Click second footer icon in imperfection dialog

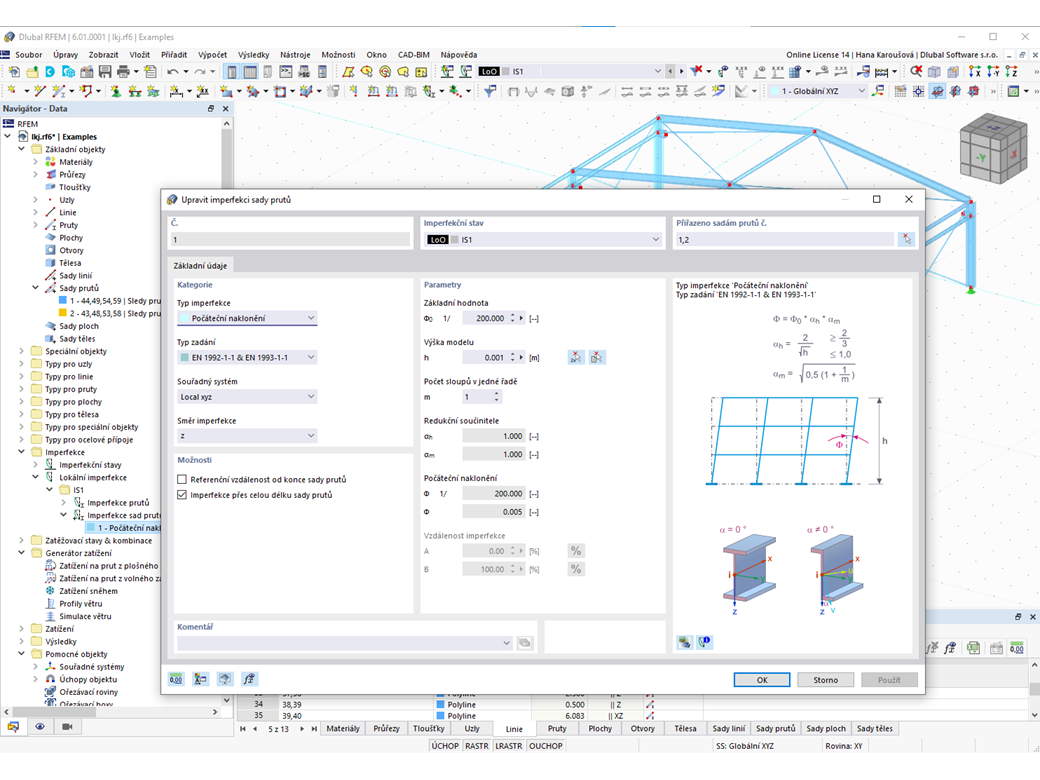200,679
